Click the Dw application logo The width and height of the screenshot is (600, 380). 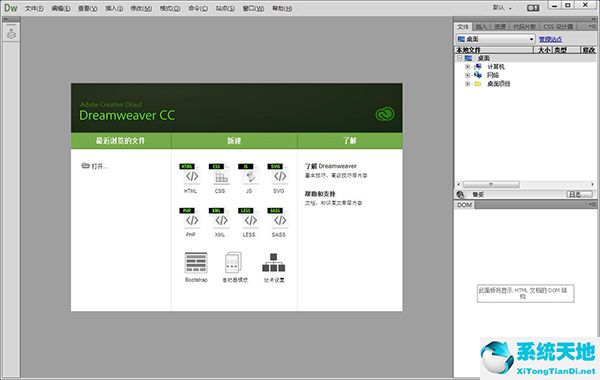click(x=11, y=7)
